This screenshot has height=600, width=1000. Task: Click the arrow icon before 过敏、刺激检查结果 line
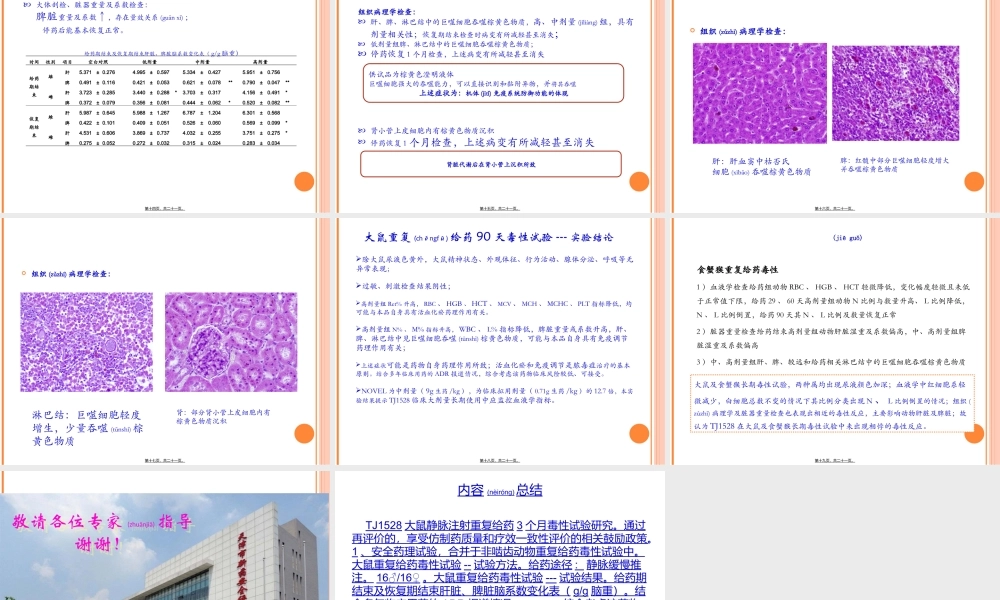357,286
